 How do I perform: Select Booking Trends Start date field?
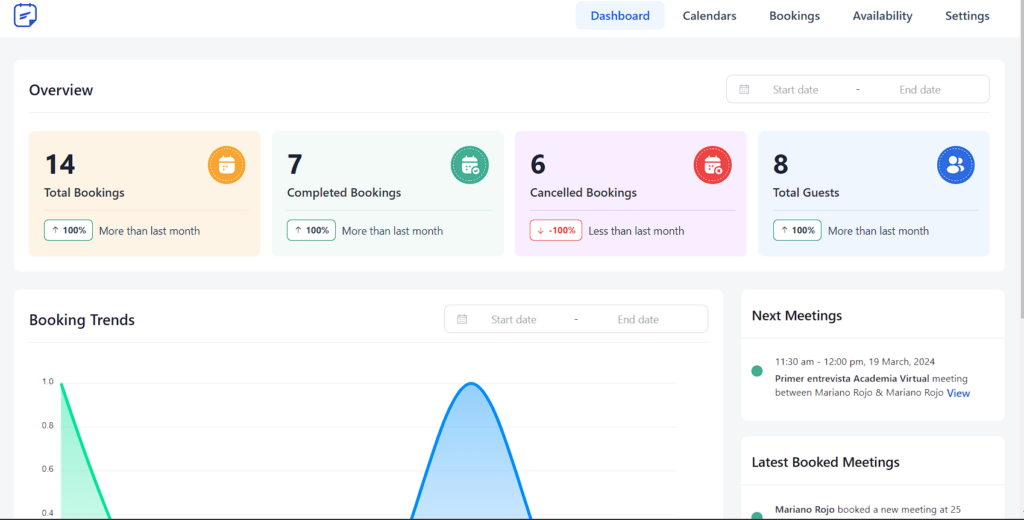(x=513, y=319)
